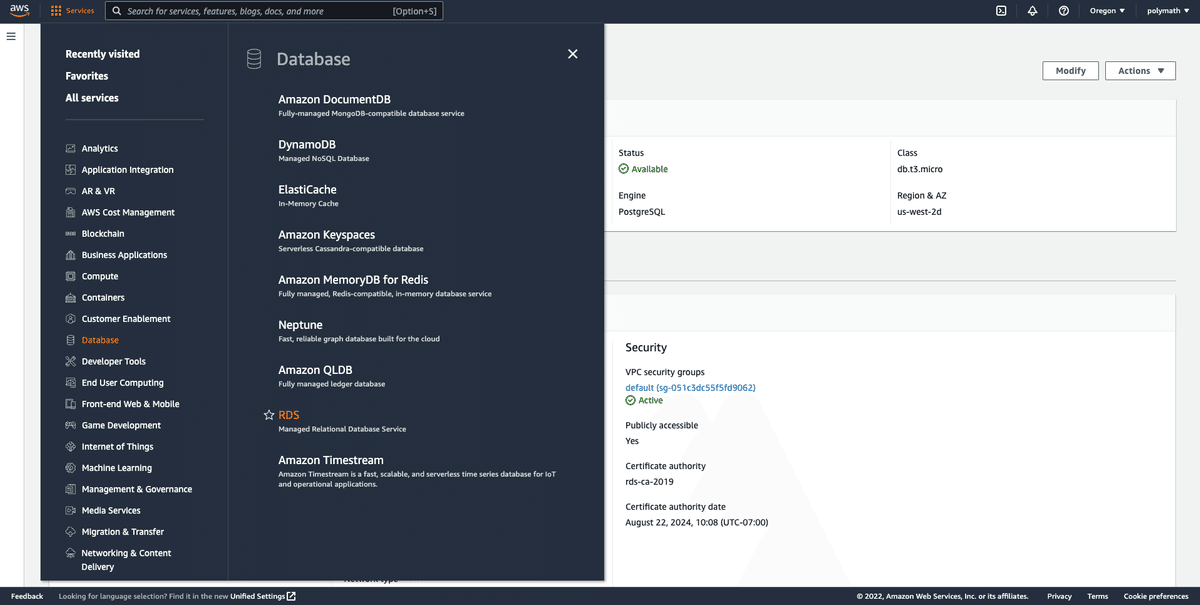Click the Compute category icon
The width and height of the screenshot is (1200, 605).
coord(71,276)
